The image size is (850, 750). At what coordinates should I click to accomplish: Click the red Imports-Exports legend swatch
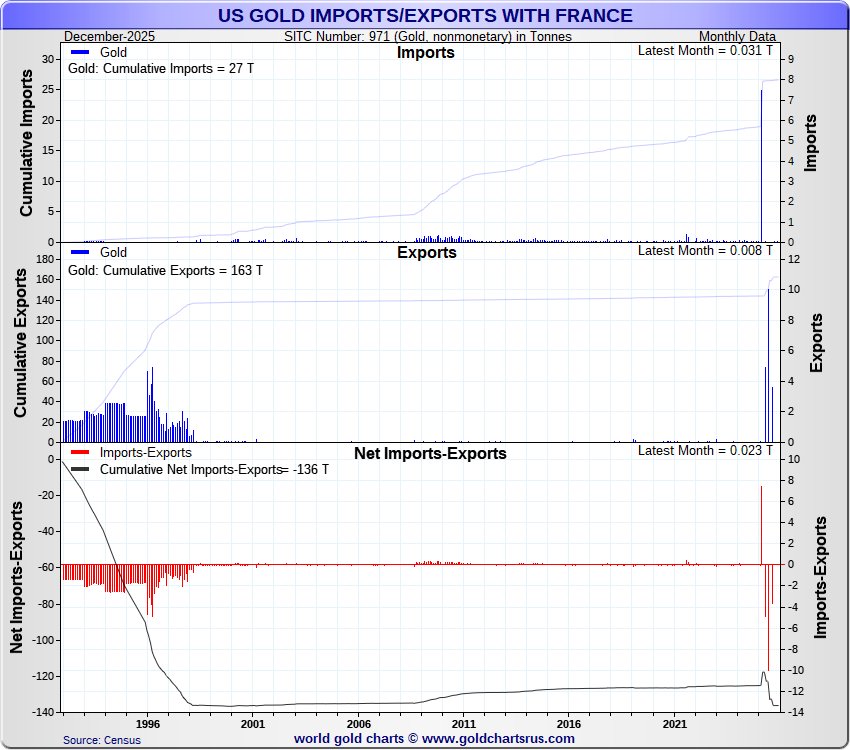[80, 453]
